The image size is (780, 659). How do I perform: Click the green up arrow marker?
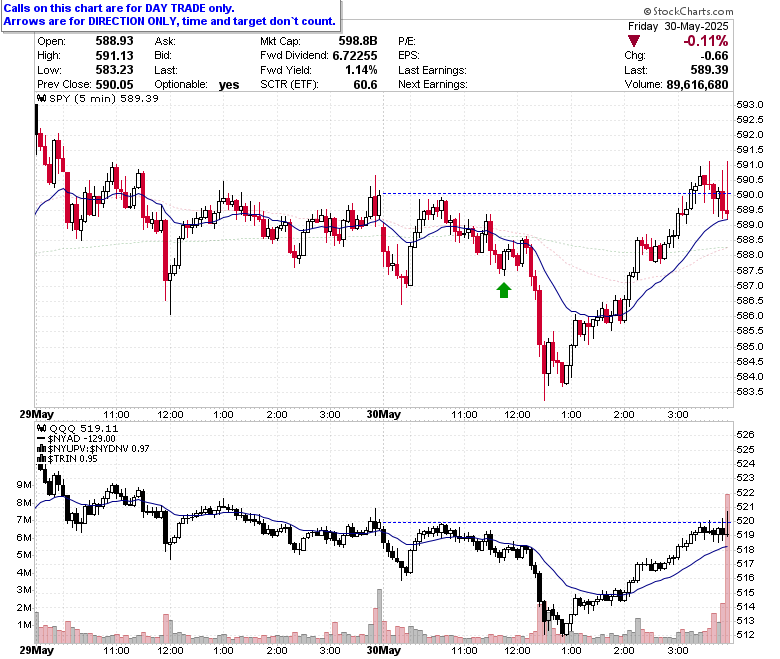click(504, 290)
